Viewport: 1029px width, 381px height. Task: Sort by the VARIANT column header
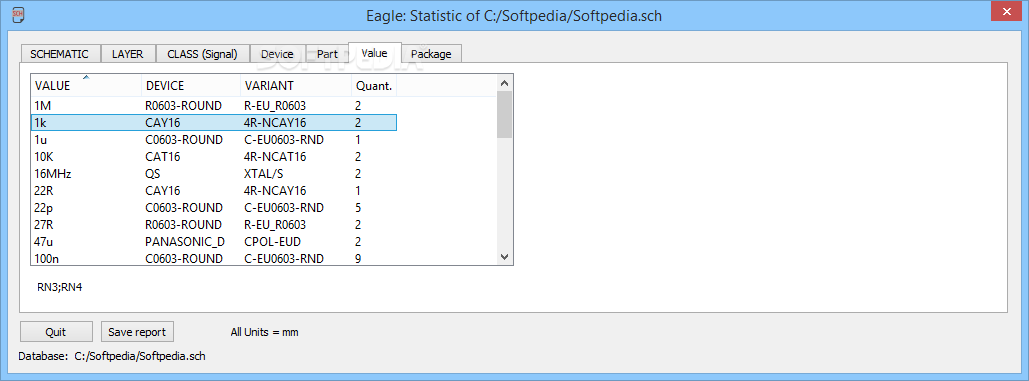point(296,85)
